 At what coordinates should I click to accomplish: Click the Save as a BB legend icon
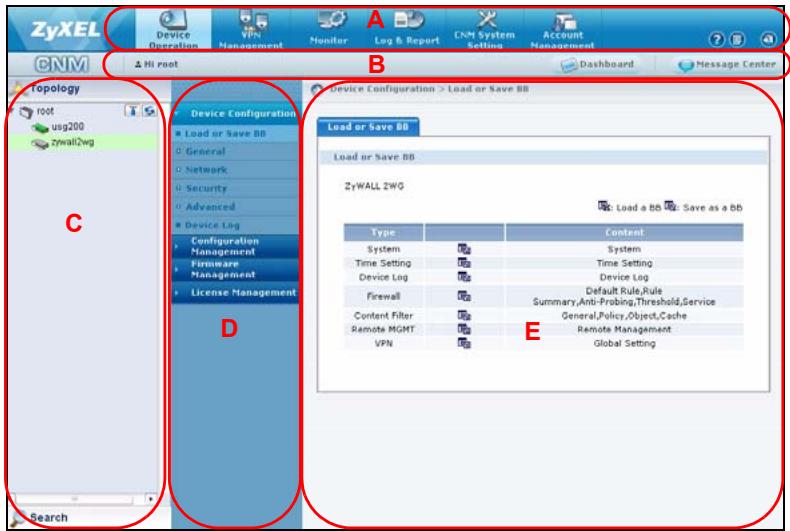coord(671,206)
